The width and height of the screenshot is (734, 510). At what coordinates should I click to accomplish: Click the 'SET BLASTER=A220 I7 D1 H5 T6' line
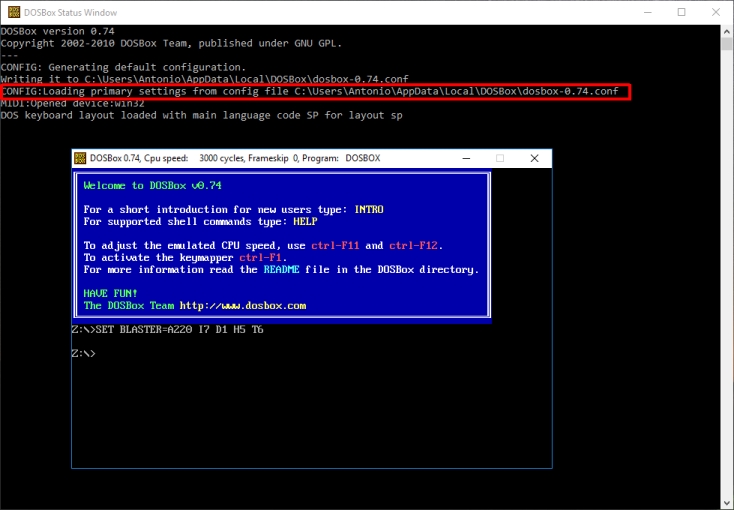(x=168, y=330)
